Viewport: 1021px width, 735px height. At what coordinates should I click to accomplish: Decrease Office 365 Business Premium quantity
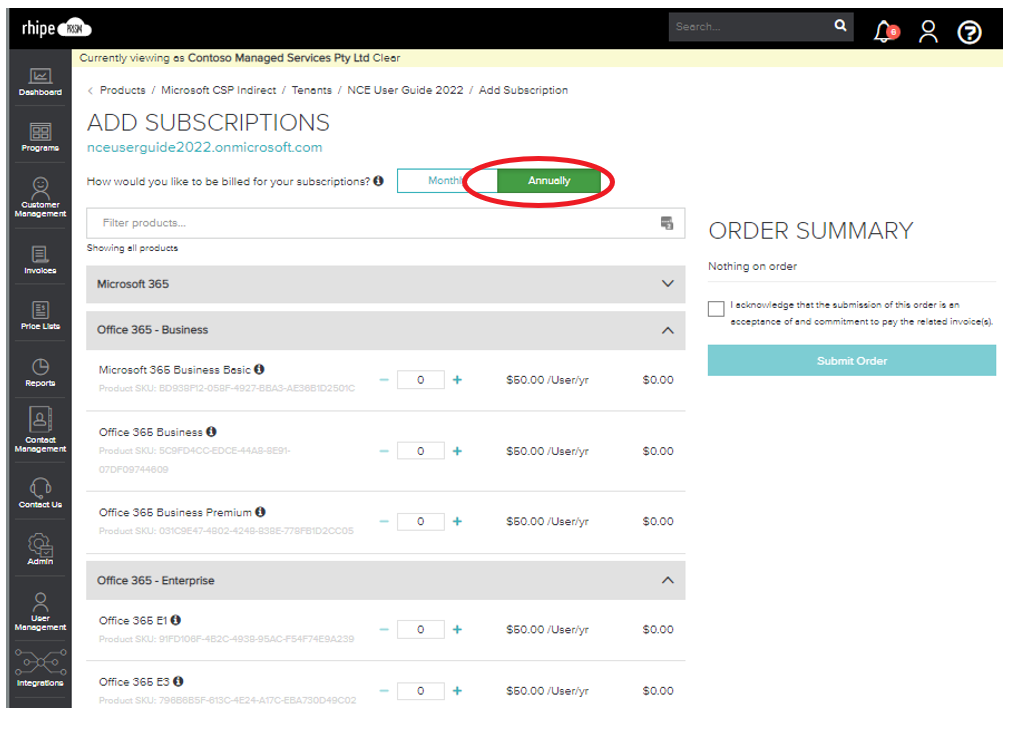(x=384, y=521)
